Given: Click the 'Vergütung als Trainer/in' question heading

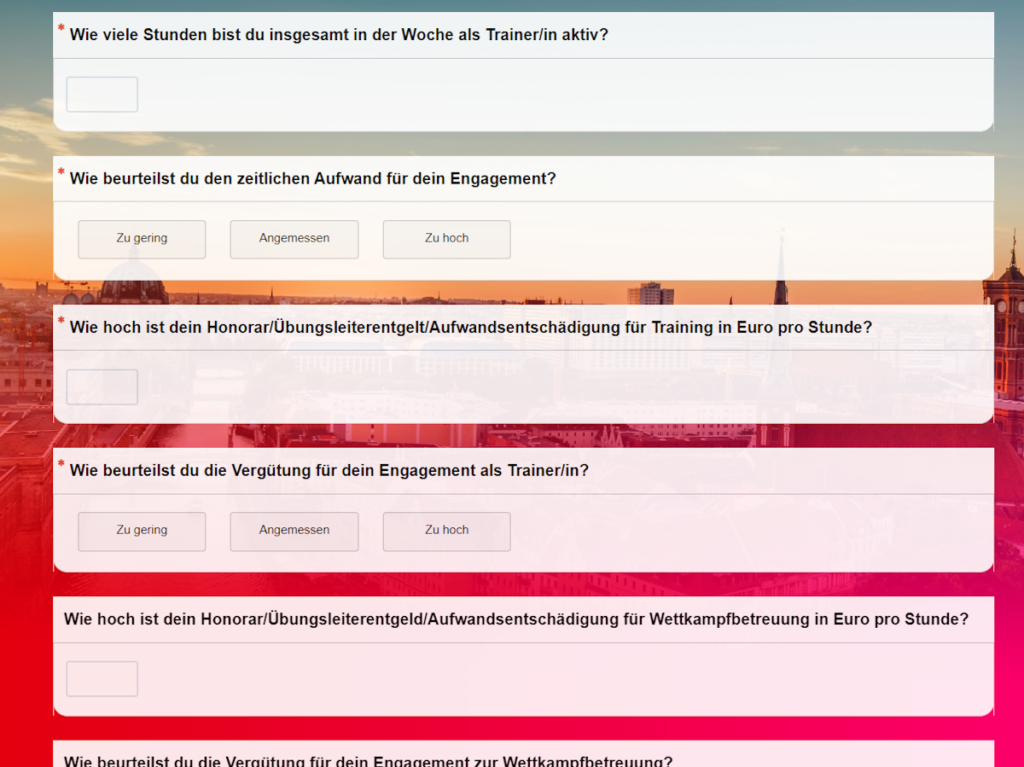Looking at the screenshot, I should 329,471.
